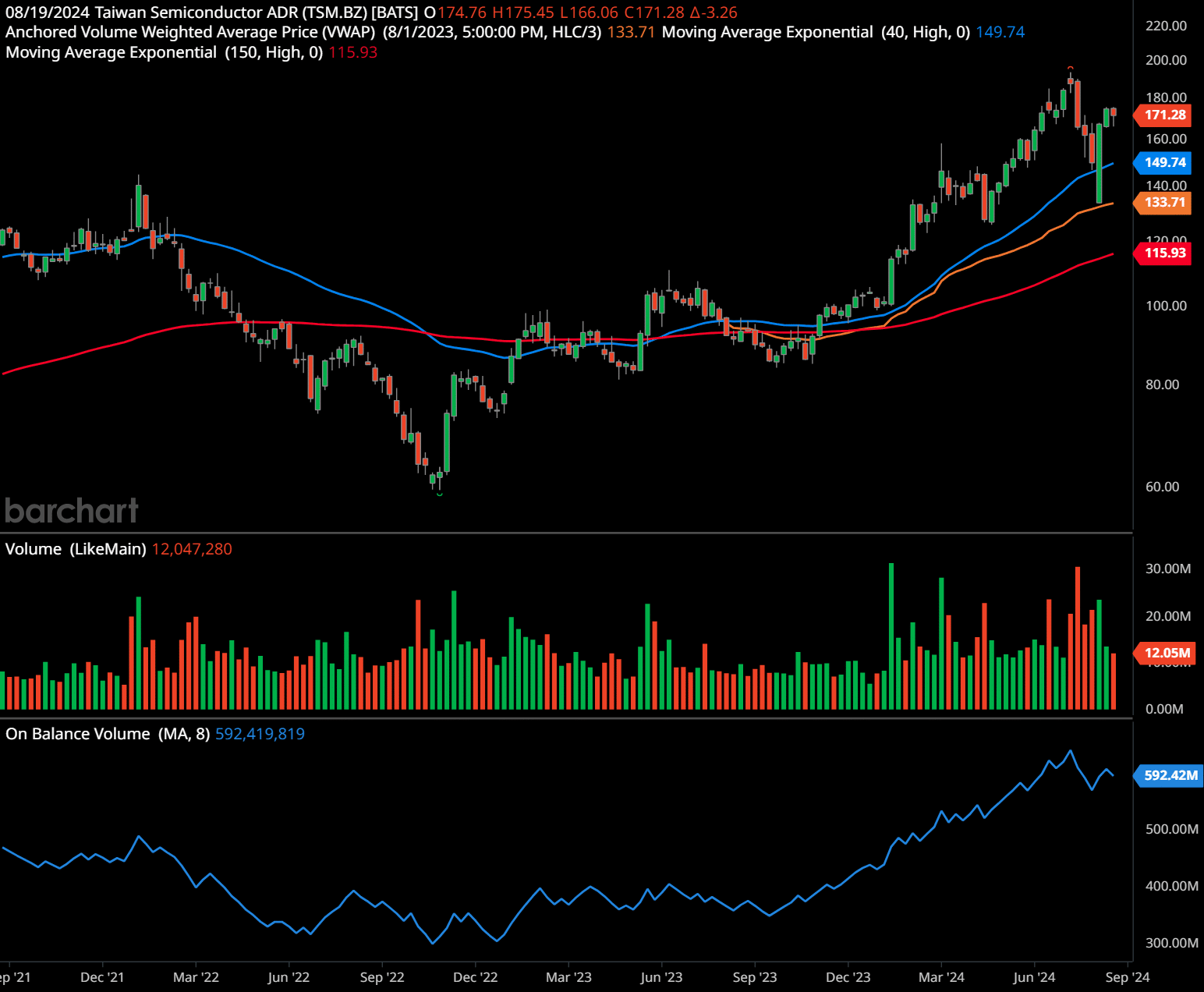Click the 140.00 price axis label
The height and width of the screenshot is (992, 1204).
click(x=1166, y=186)
